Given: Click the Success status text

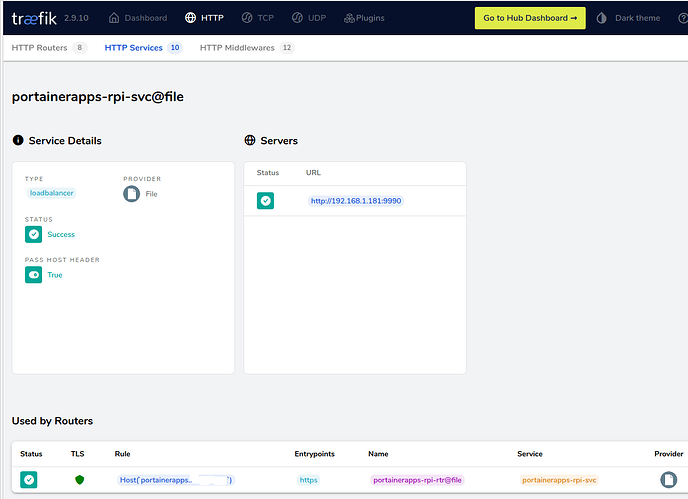Looking at the screenshot, I should (x=61, y=235).
